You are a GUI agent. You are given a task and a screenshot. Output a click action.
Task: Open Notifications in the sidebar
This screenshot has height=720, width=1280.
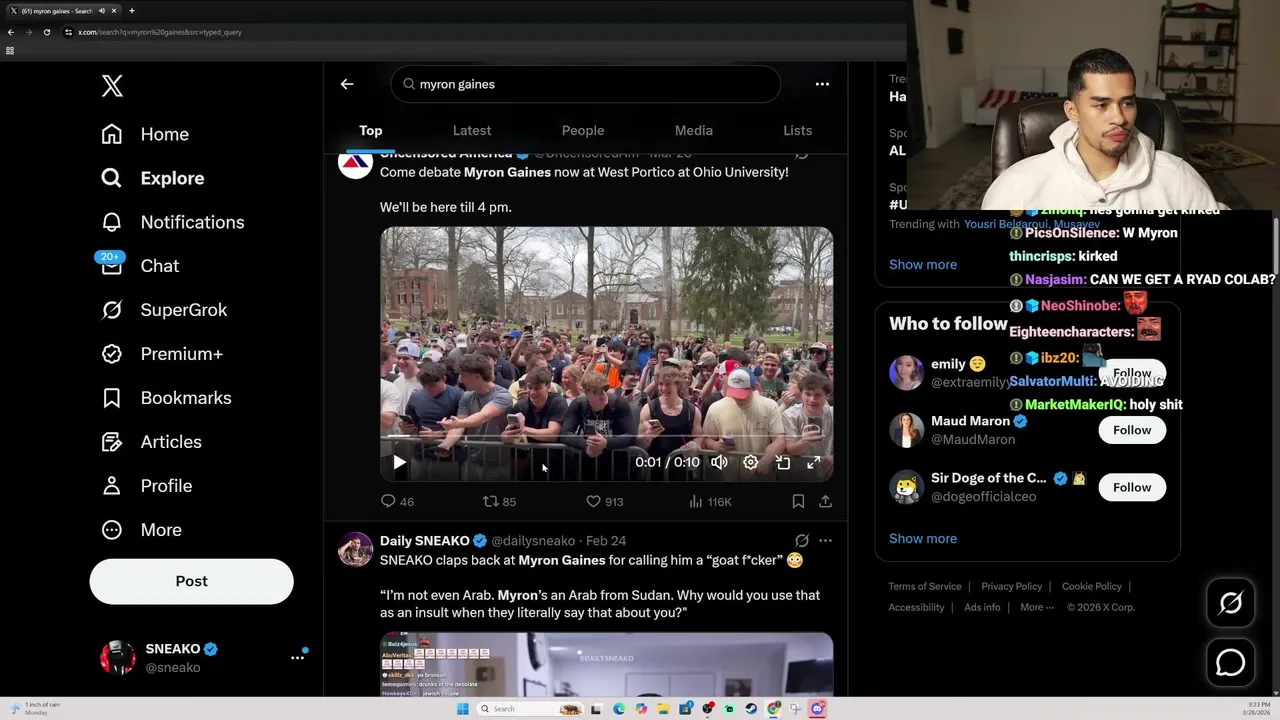[x=173, y=222]
